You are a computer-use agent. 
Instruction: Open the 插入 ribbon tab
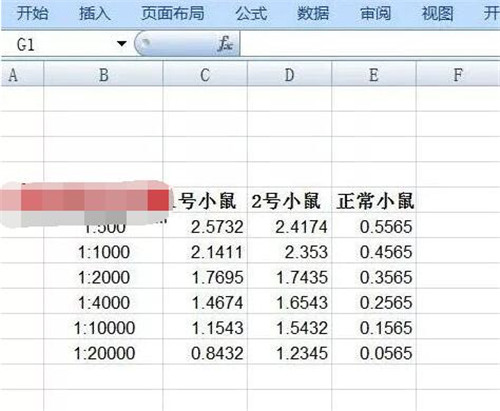[95, 14]
